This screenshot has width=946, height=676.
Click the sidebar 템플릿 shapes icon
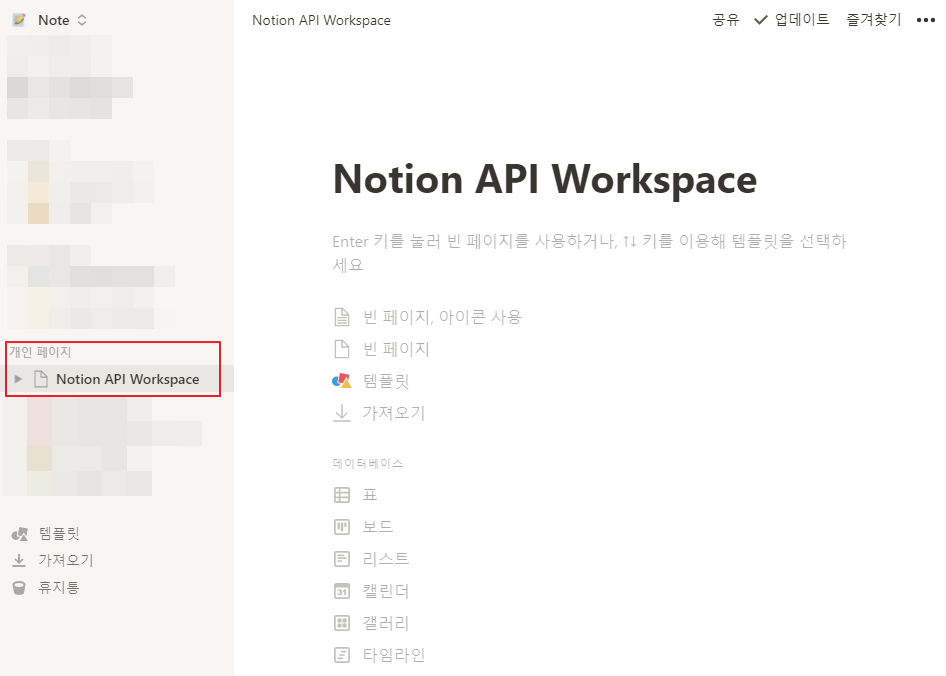pos(19,534)
